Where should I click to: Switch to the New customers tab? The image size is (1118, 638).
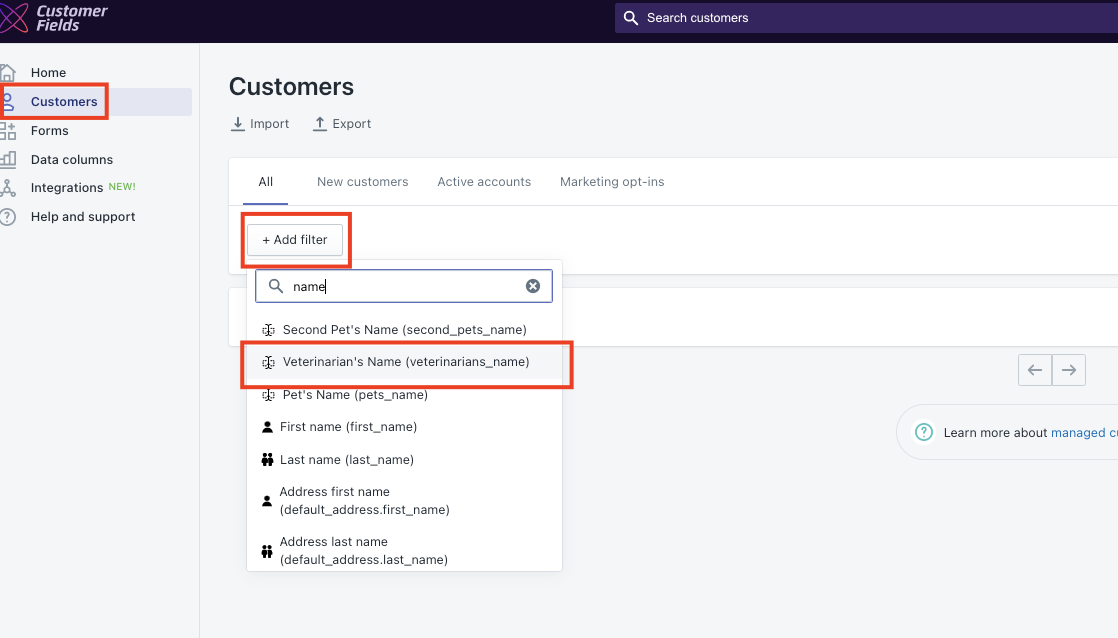(x=362, y=182)
